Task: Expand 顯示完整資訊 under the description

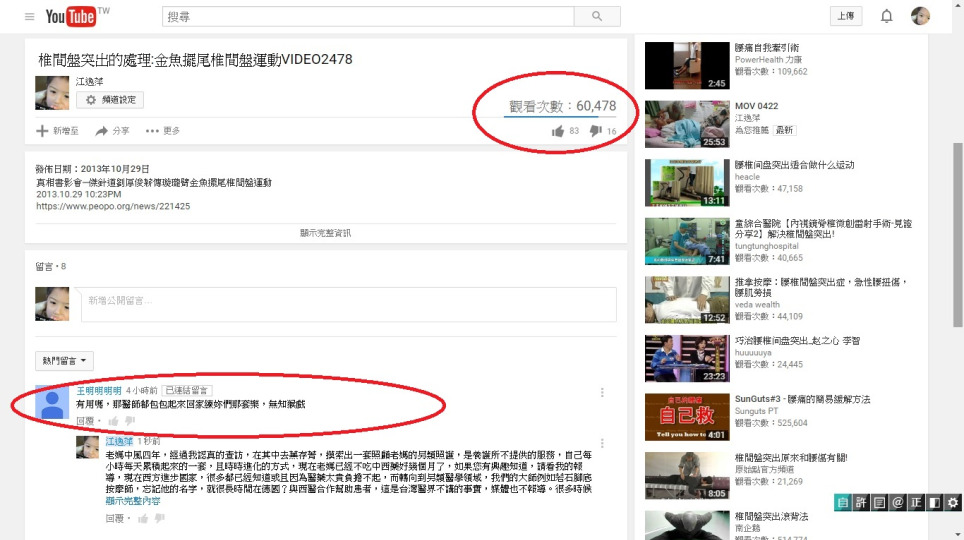Action: click(325, 232)
